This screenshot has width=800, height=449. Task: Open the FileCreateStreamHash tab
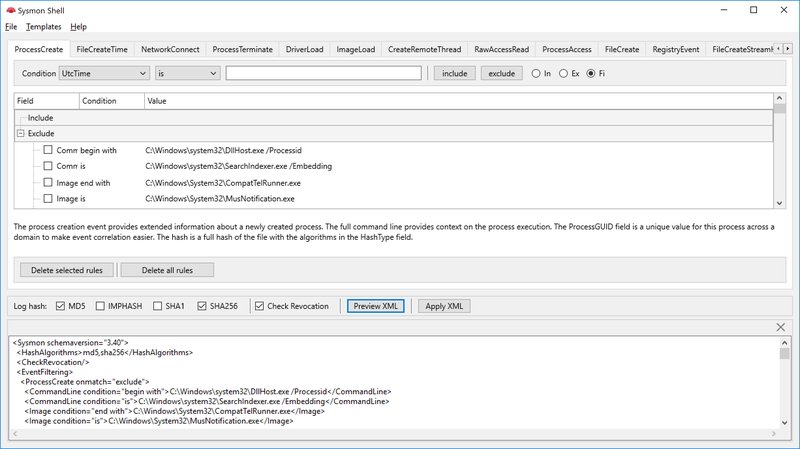click(x=740, y=49)
